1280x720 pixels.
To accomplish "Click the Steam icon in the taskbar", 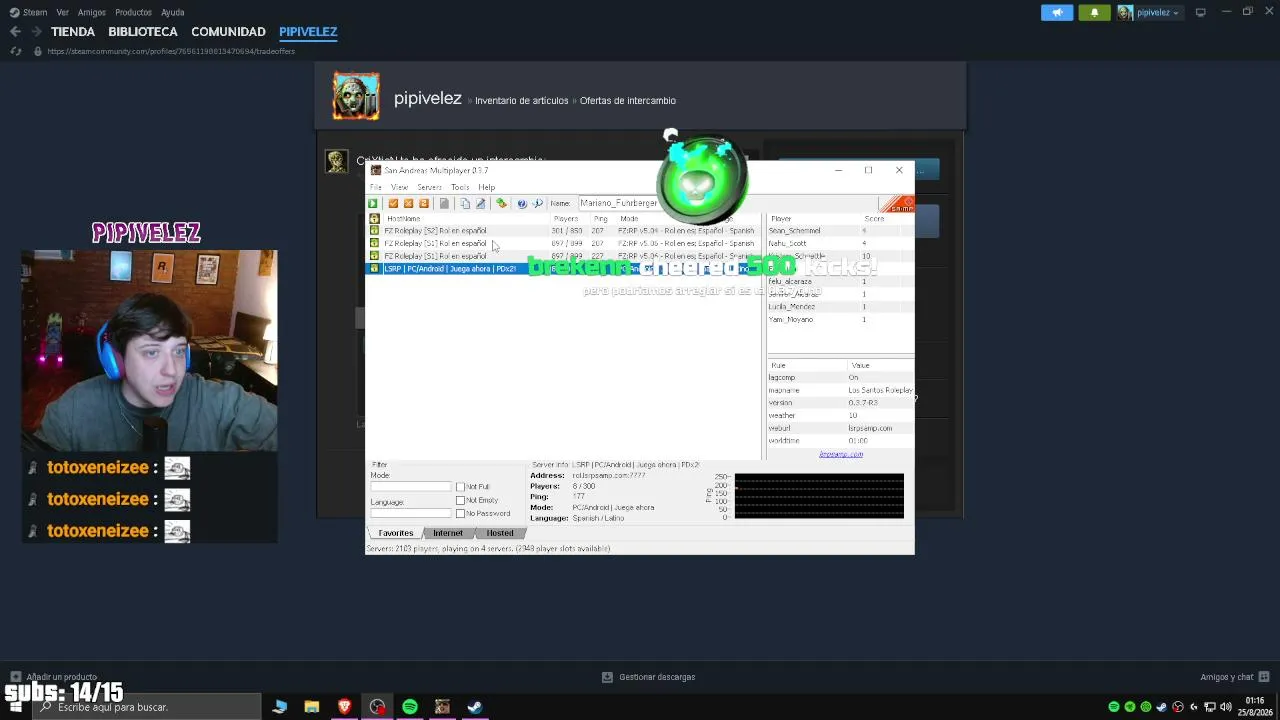I will coord(474,707).
